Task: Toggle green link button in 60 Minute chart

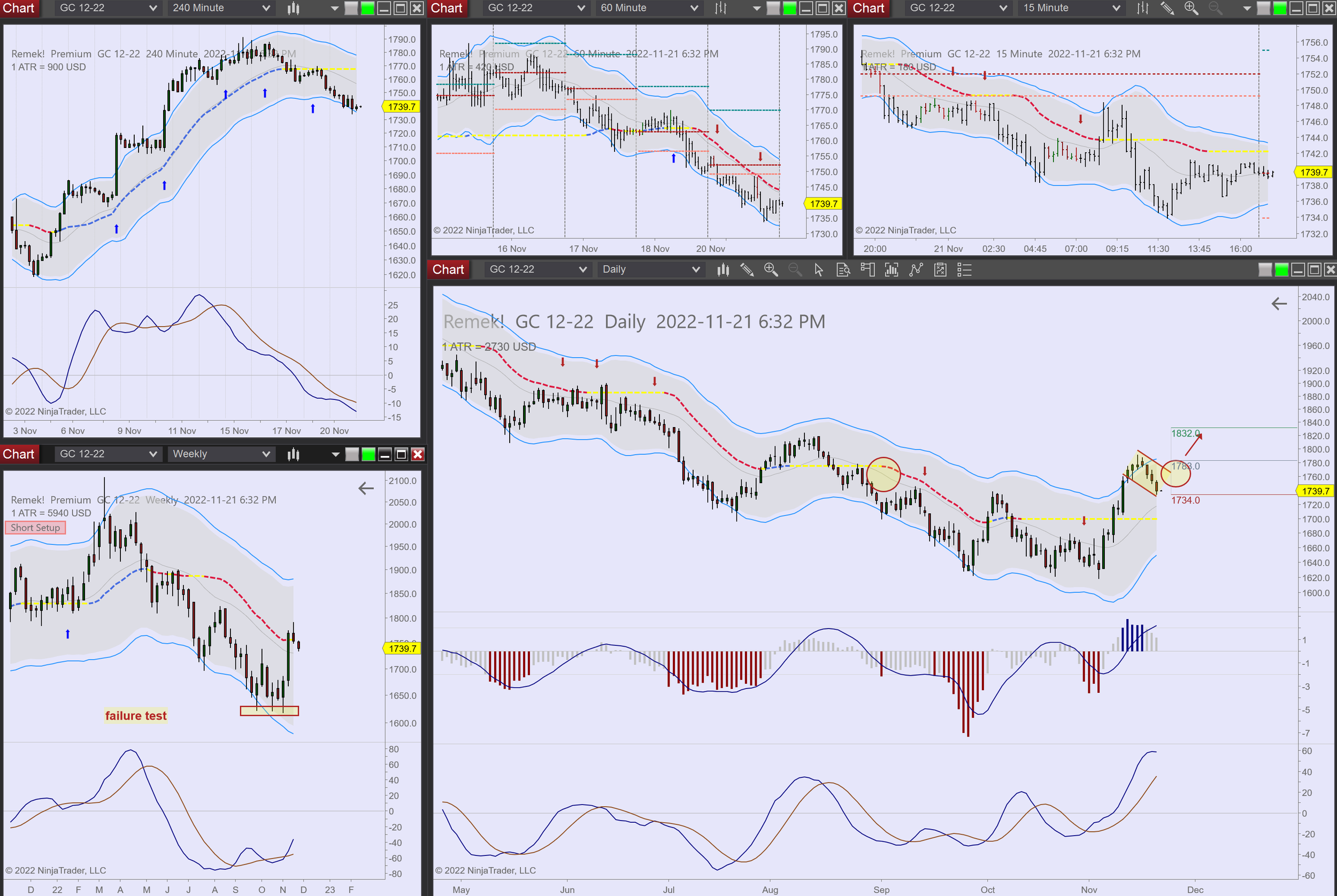Action: [x=790, y=8]
